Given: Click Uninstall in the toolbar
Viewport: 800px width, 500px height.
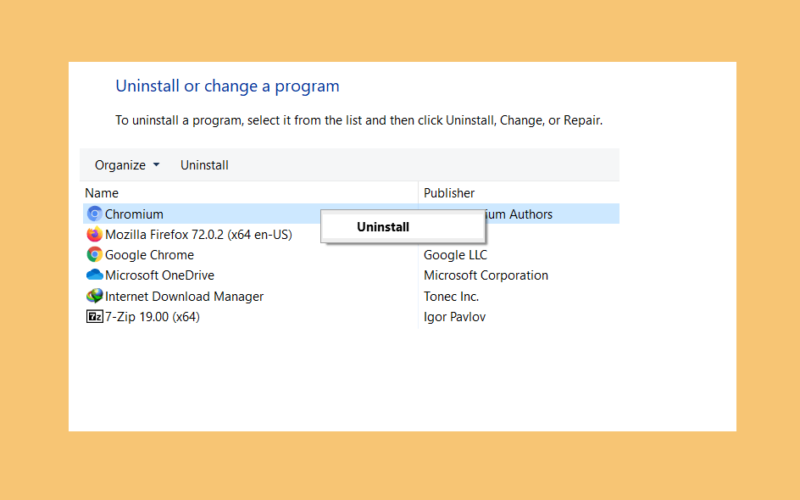Looking at the screenshot, I should 204,165.
